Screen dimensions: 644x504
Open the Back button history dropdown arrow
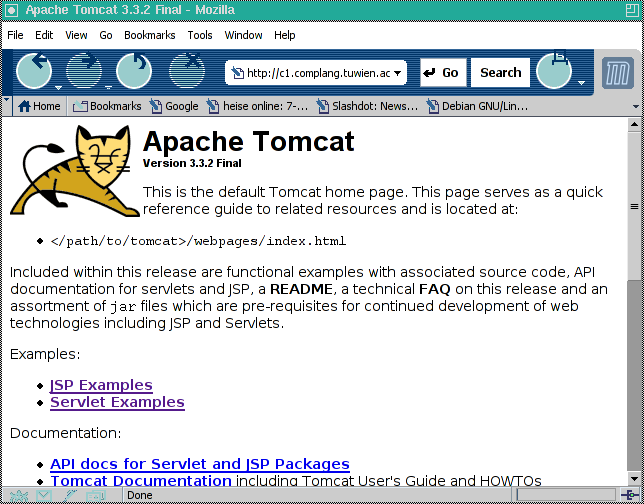click(x=58, y=87)
